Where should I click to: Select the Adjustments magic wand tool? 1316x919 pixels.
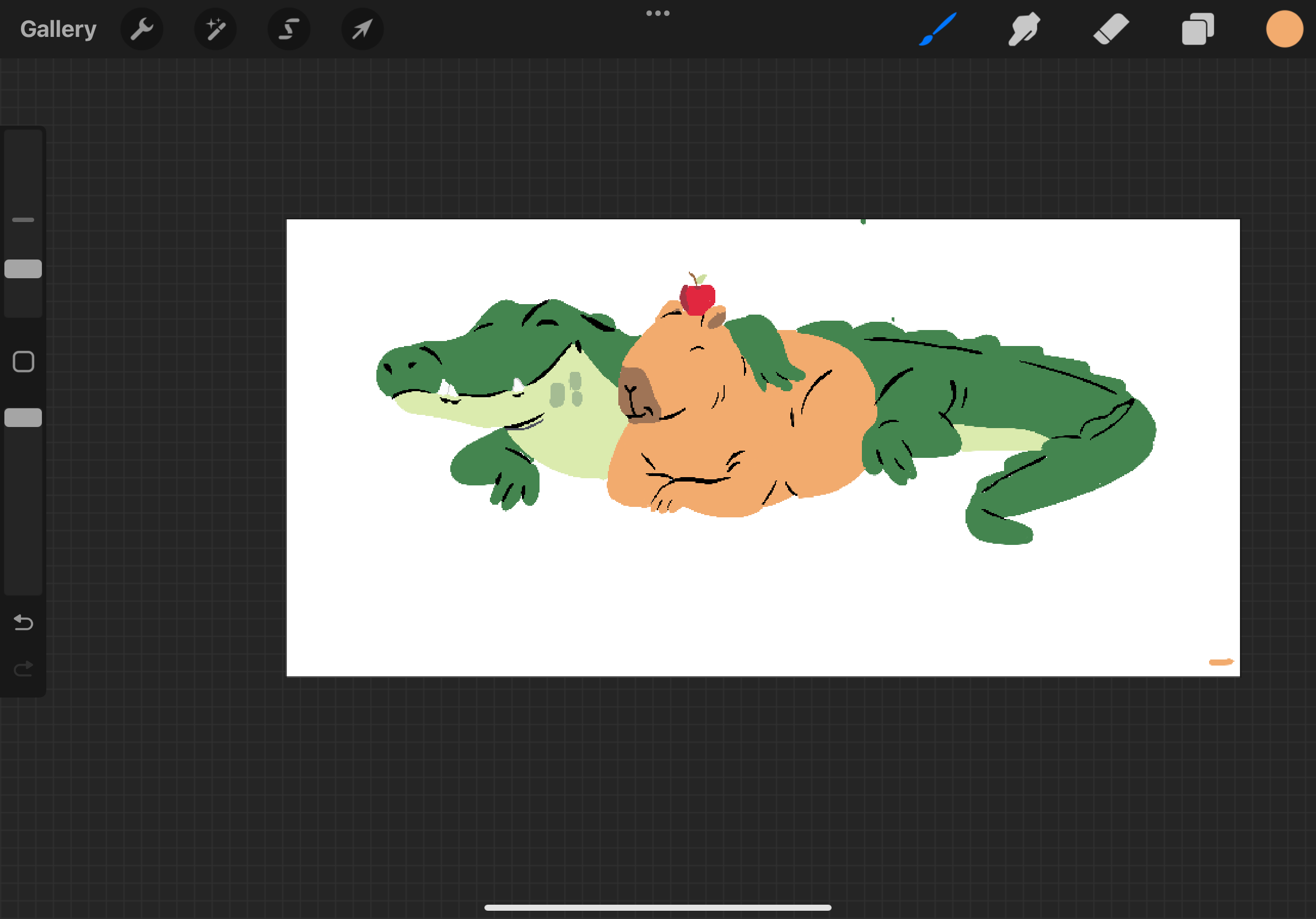[x=215, y=29]
